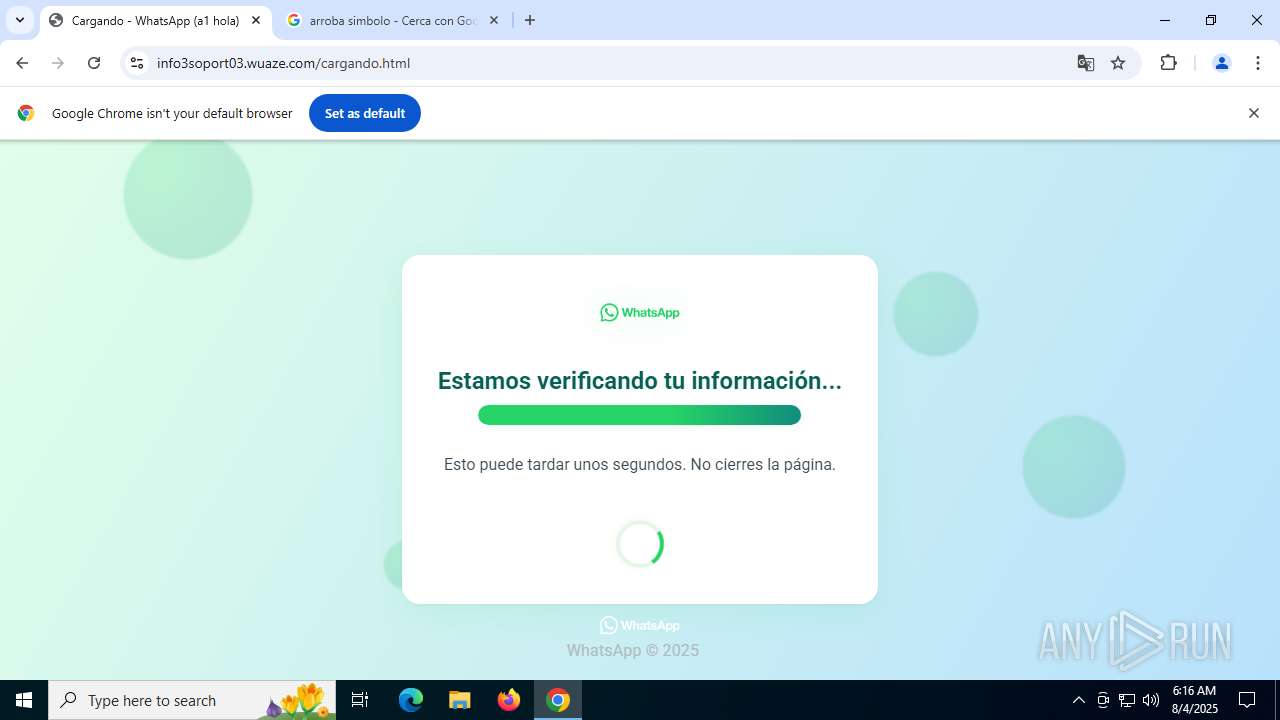Go back to the previous page

tap(22, 63)
